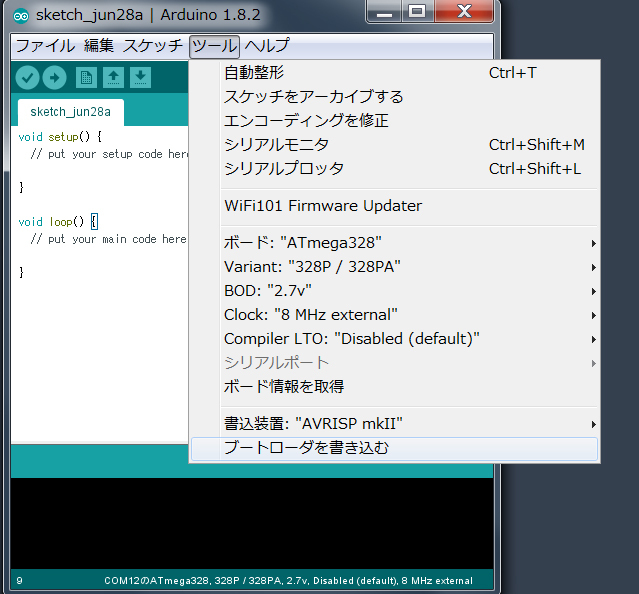
Task: Expand 書込装置: "AVRISP mkII" submenu
Action: (x=394, y=424)
